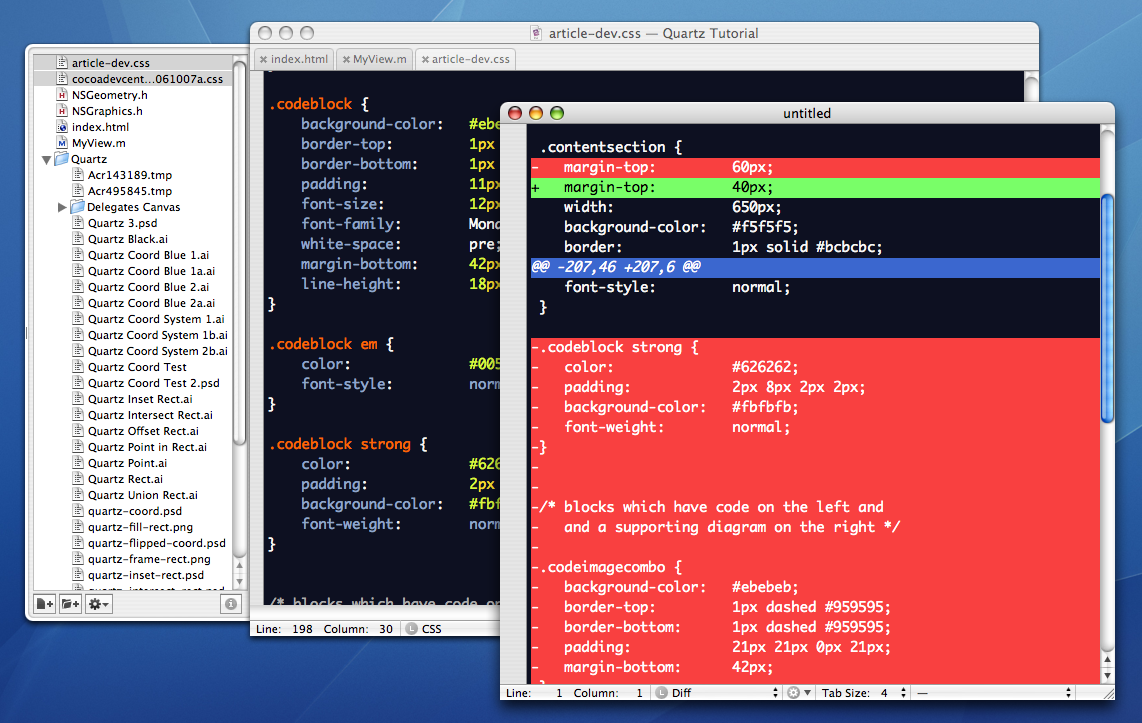The width and height of the screenshot is (1142, 723).
Task: Click the MyView.m source file icon
Action: coord(62,143)
